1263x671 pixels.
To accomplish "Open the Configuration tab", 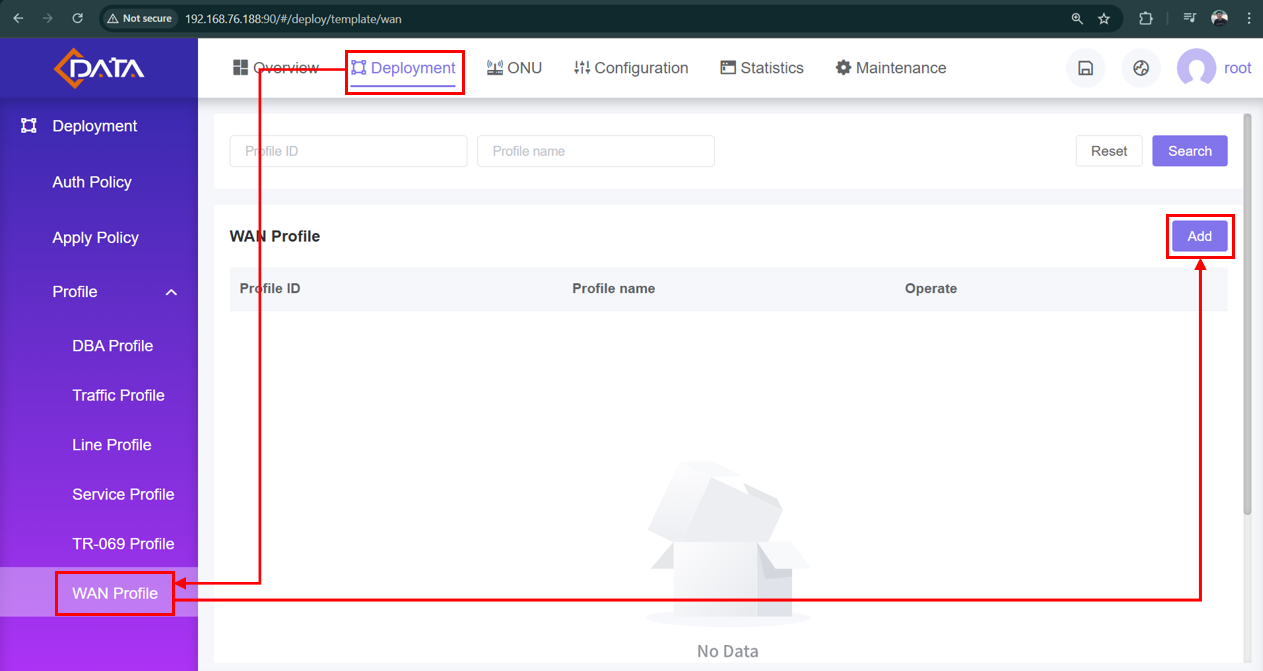I will pyautogui.click(x=631, y=68).
